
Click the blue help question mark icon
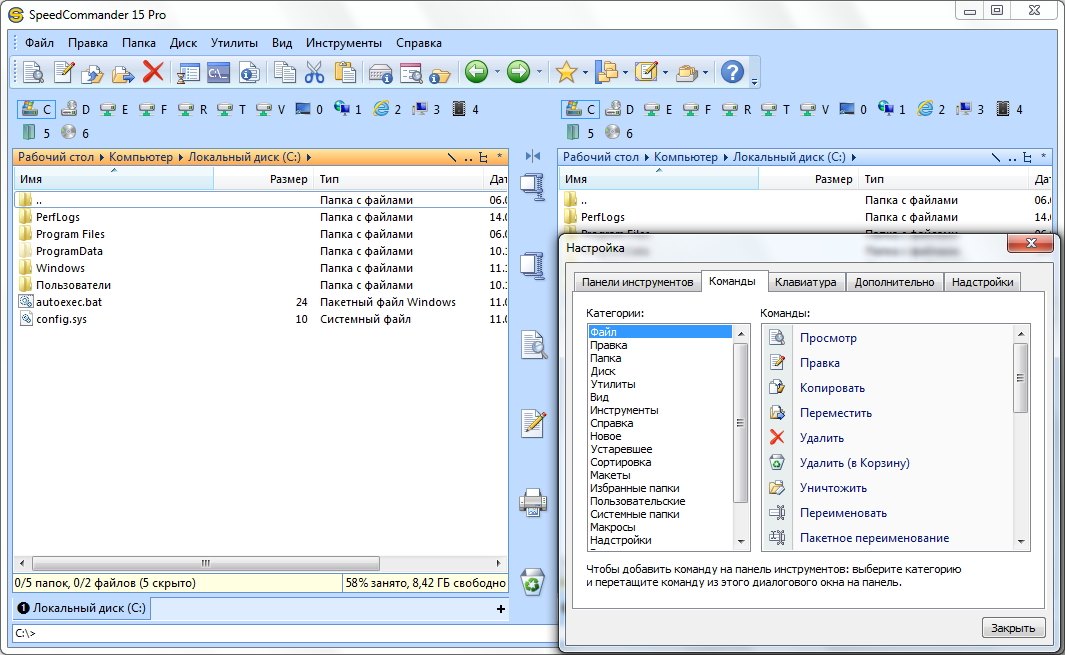pos(732,72)
